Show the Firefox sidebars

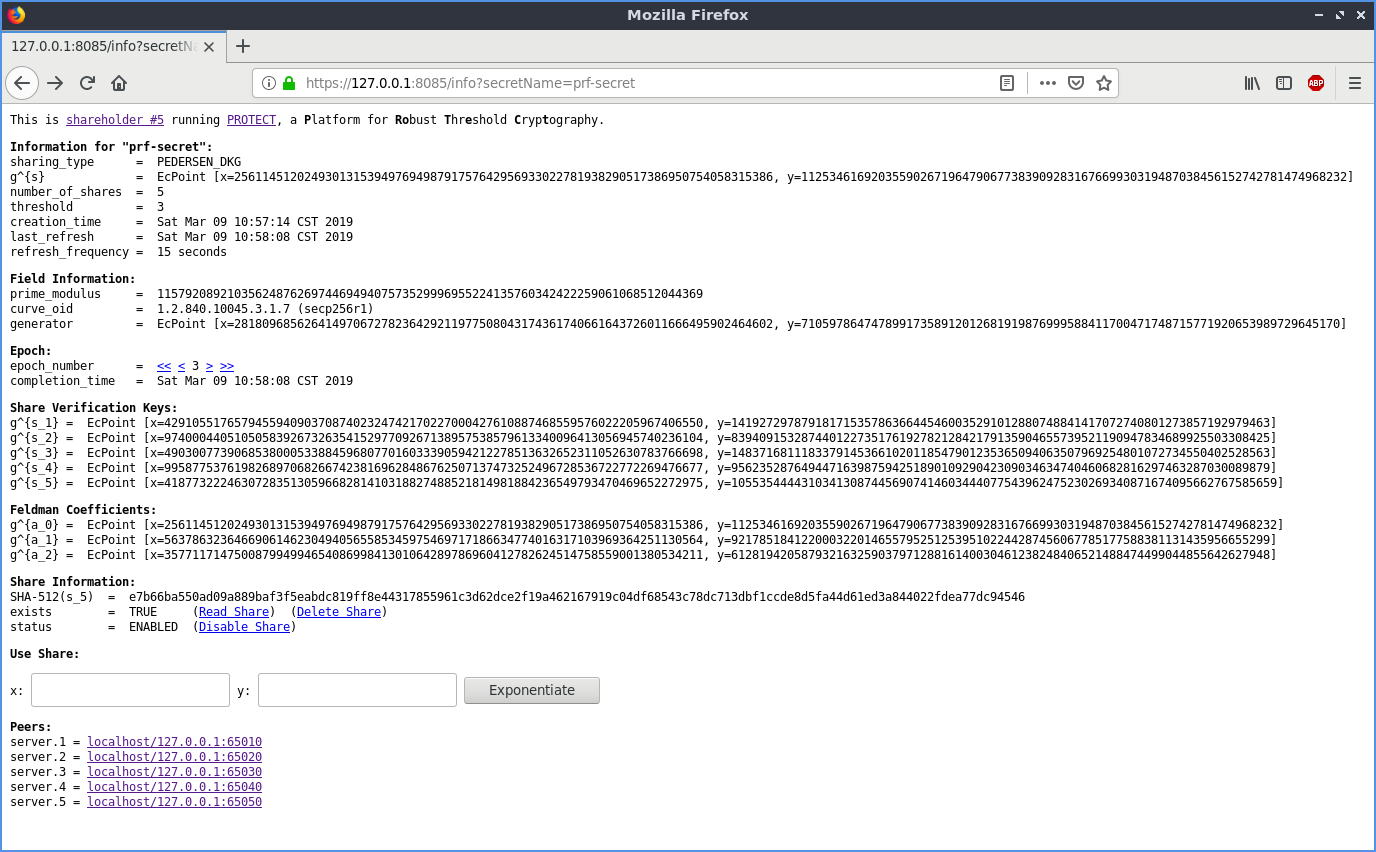click(x=1284, y=83)
